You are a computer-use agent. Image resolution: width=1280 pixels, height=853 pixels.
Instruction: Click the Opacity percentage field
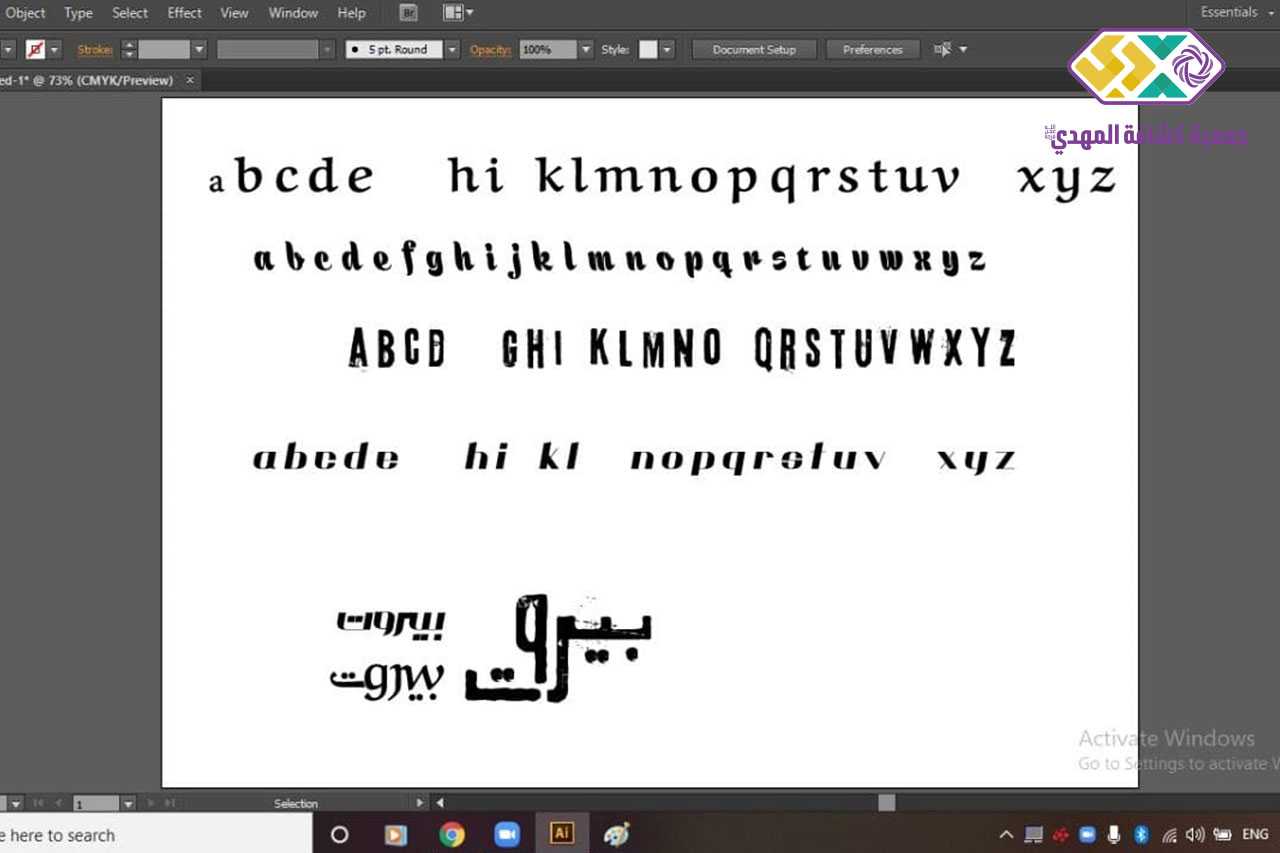(x=547, y=49)
